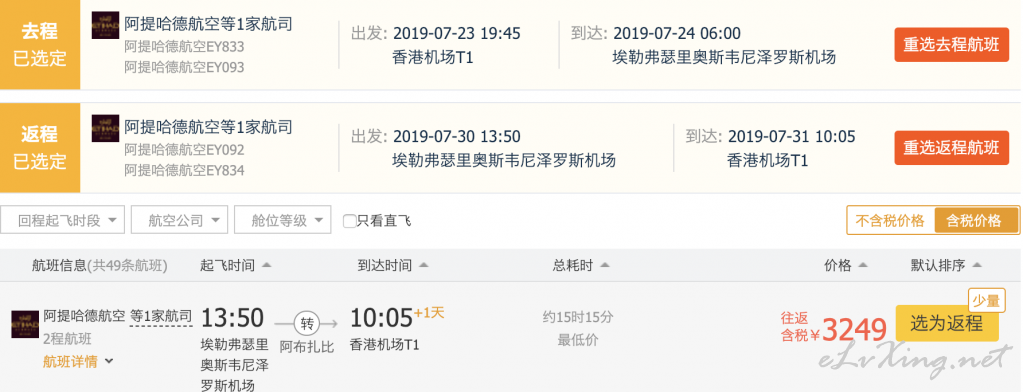Sort by 起飞时间 arrow icon
The image size is (1023, 392).
click(266, 265)
